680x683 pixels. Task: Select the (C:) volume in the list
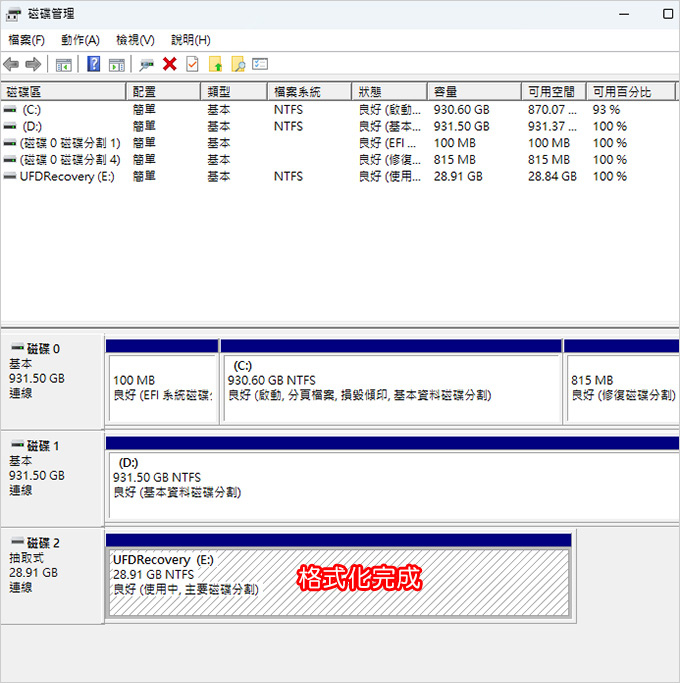click(32, 110)
